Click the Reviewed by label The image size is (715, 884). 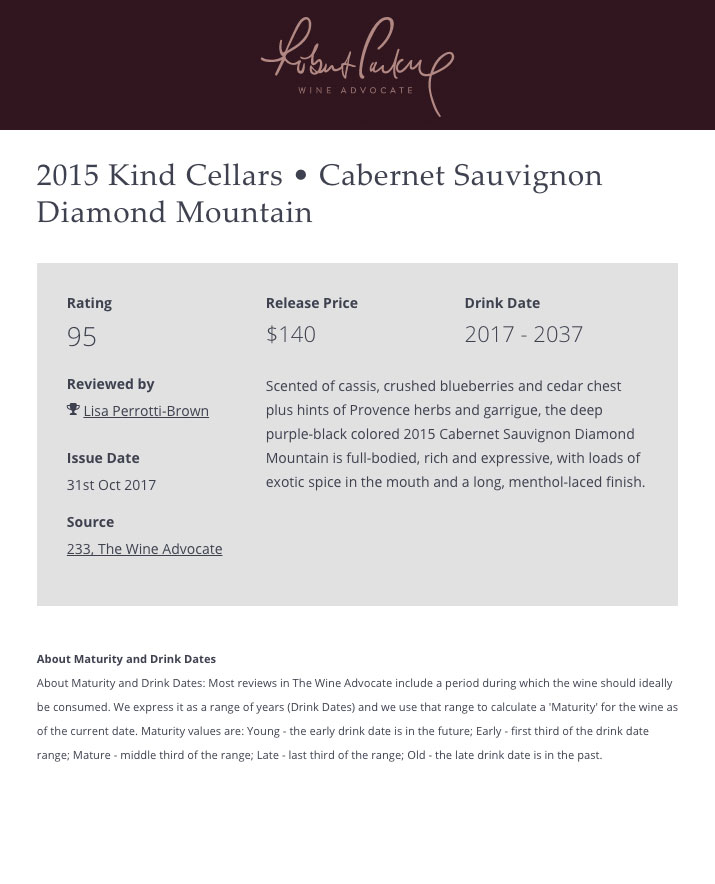(111, 384)
